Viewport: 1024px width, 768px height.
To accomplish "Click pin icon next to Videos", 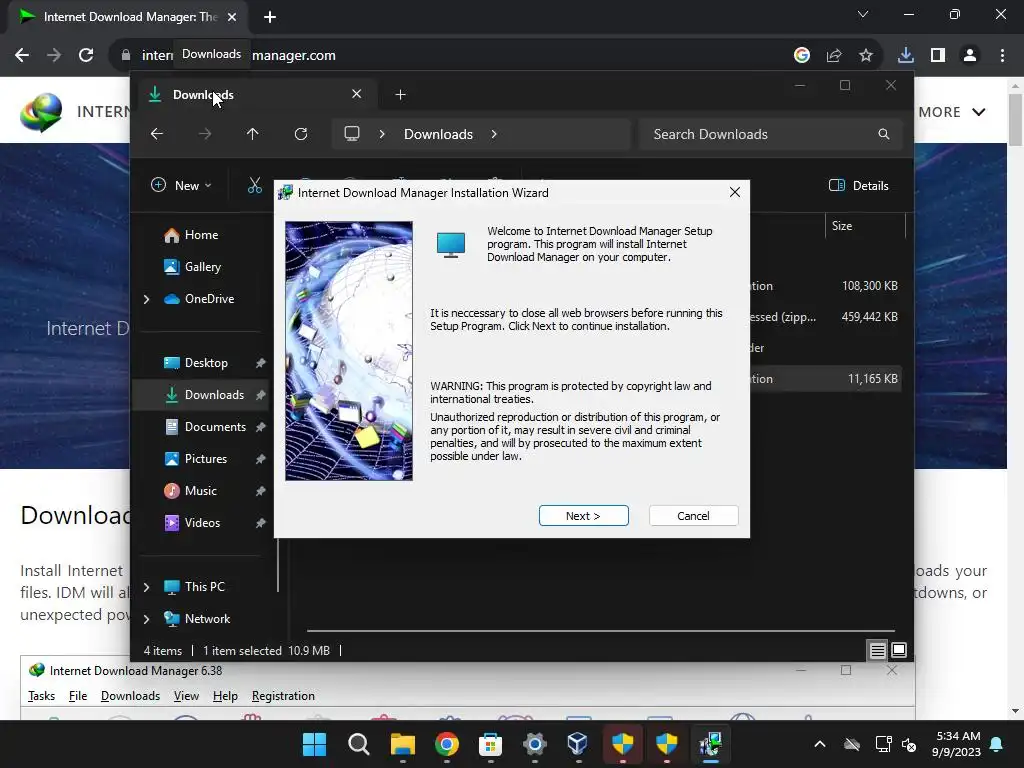I will 260,523.
